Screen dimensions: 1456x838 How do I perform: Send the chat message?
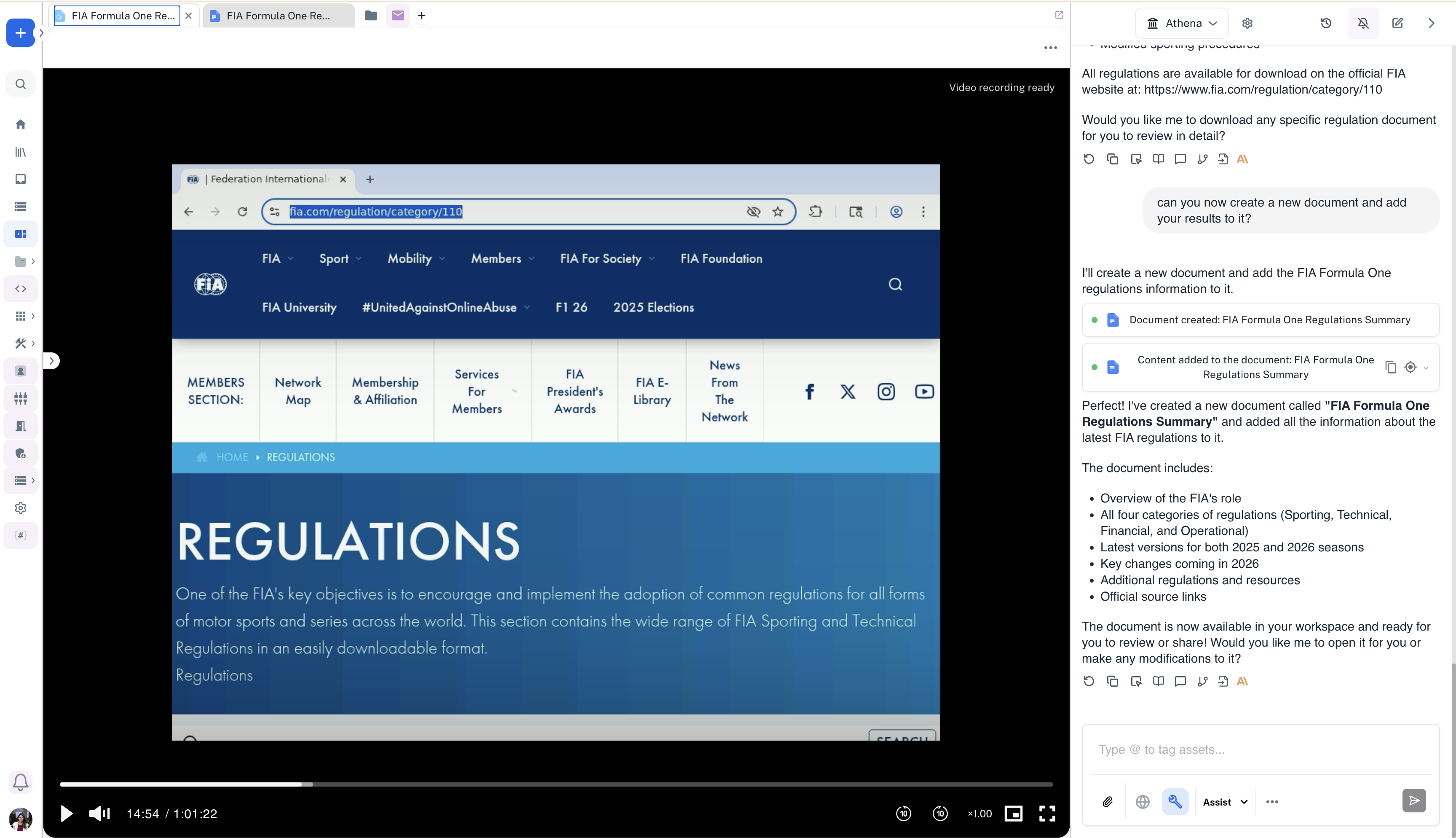click(x=1414, y=800)
